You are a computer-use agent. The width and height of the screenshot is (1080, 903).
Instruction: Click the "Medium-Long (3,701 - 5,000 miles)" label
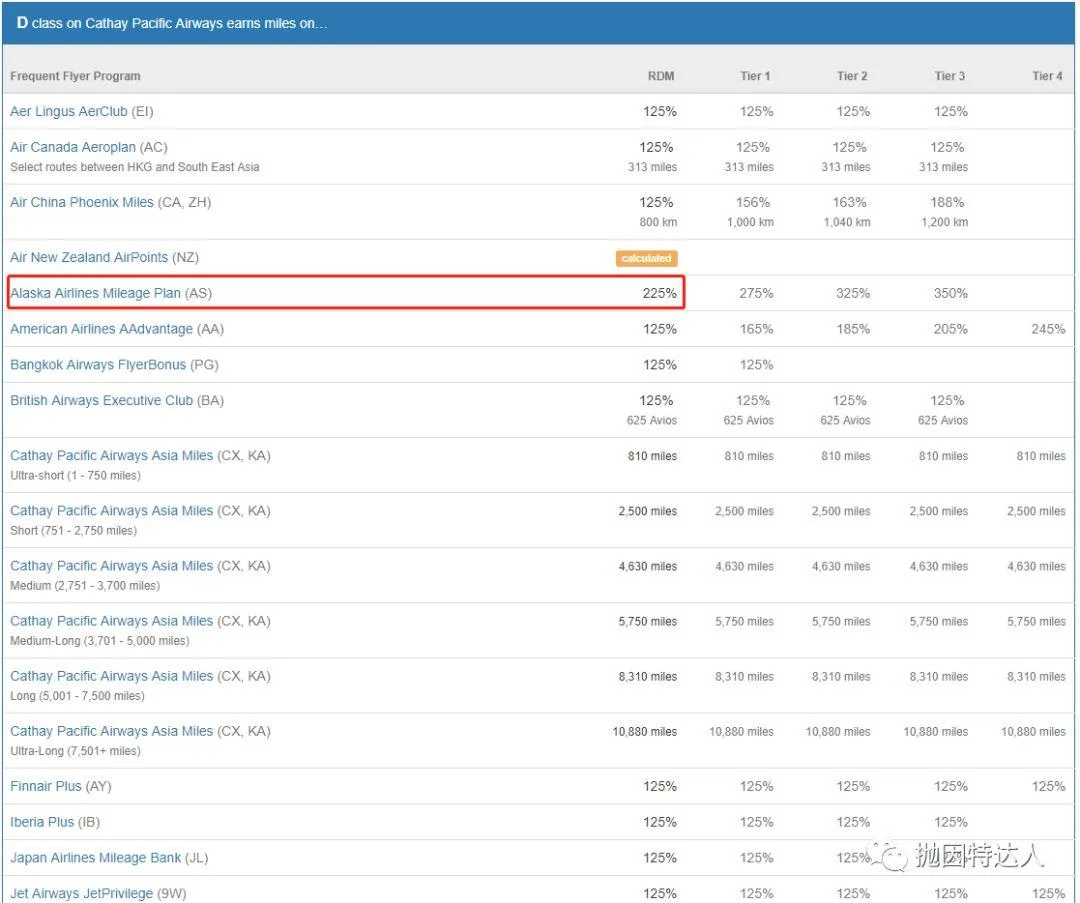(x=99, y=641)
